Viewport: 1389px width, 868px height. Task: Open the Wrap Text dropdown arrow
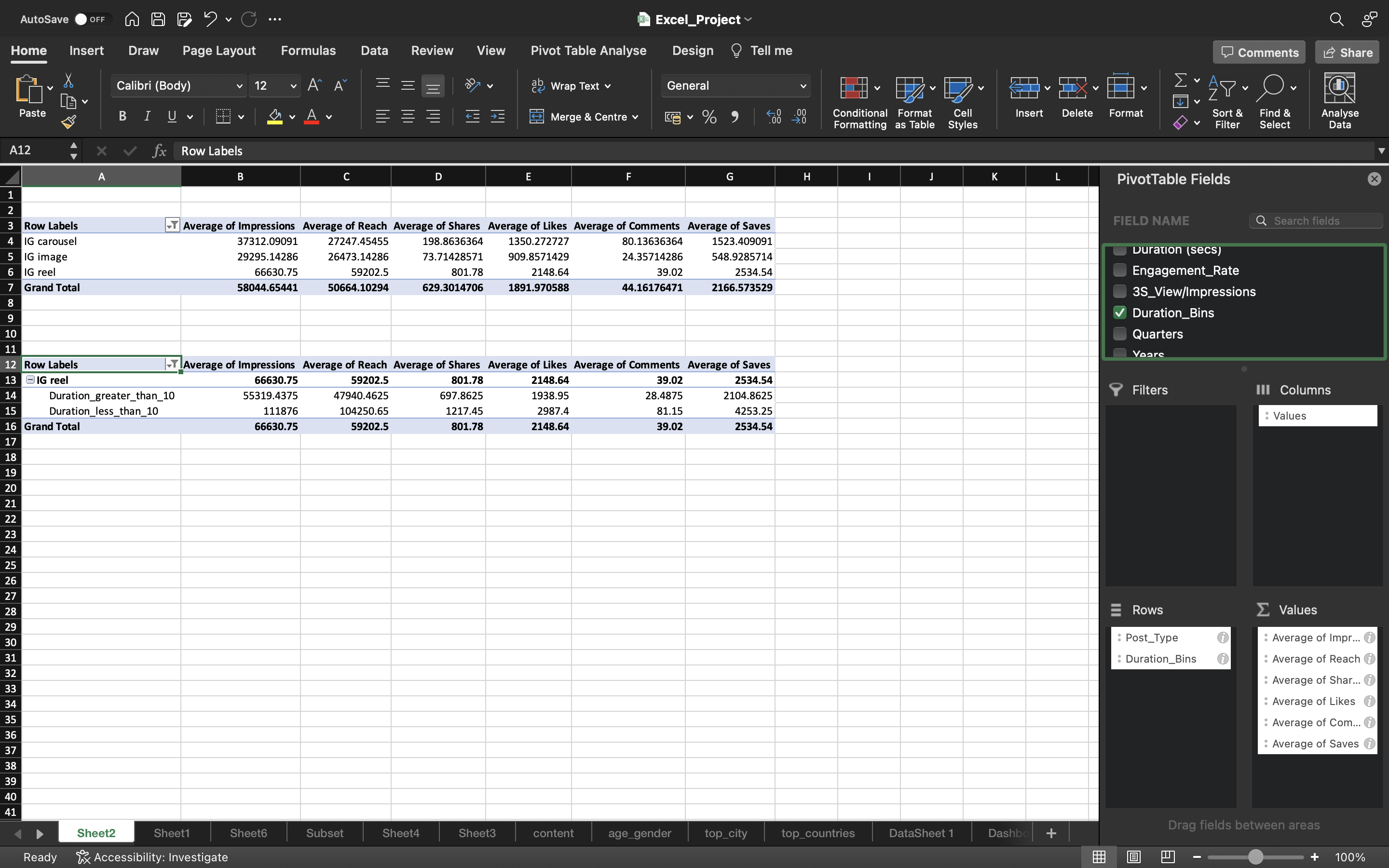[607, 86]
